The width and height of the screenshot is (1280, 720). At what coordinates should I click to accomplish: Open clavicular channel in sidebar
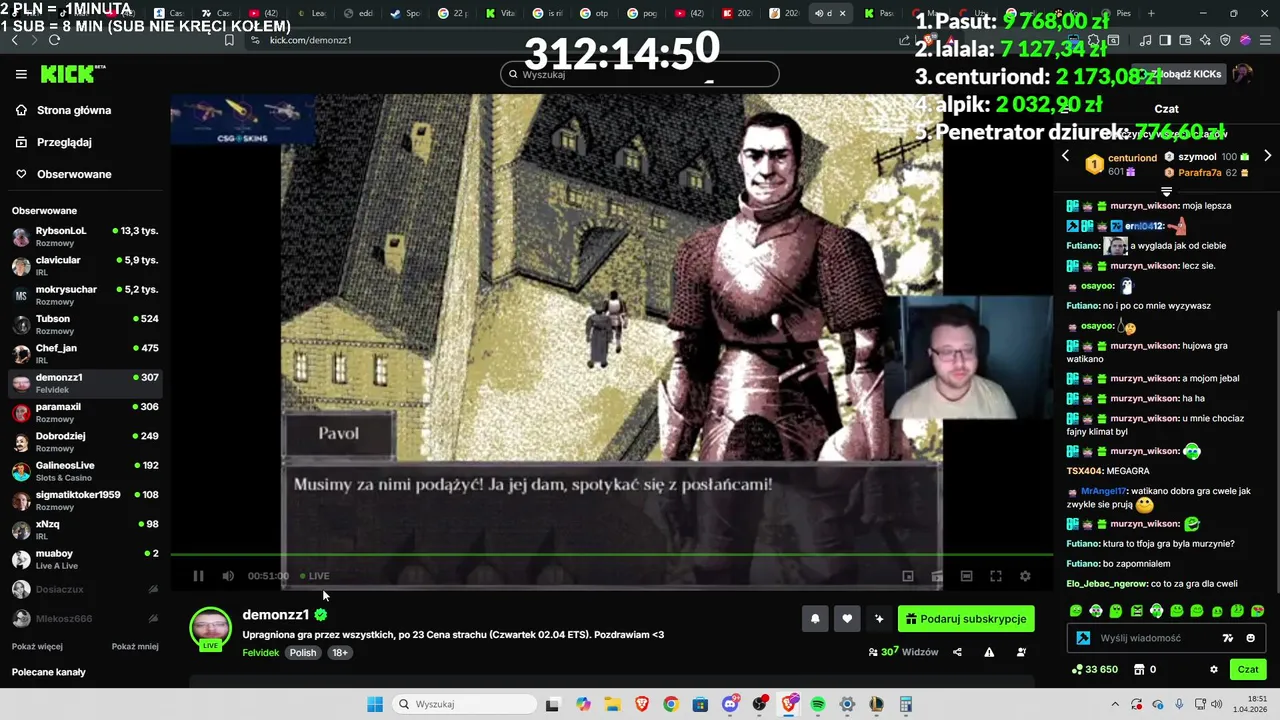85,266
